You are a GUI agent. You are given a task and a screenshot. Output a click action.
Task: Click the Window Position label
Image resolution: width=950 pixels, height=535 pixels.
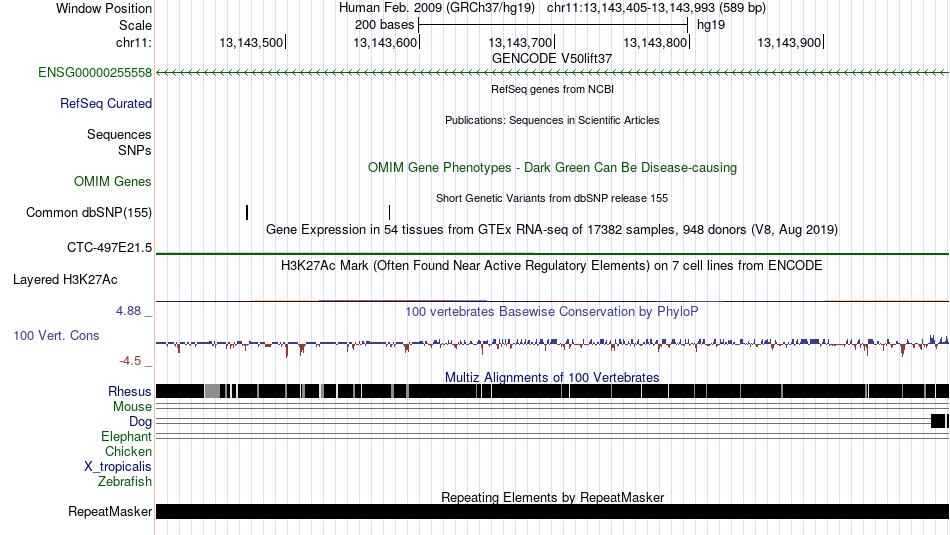104,8
